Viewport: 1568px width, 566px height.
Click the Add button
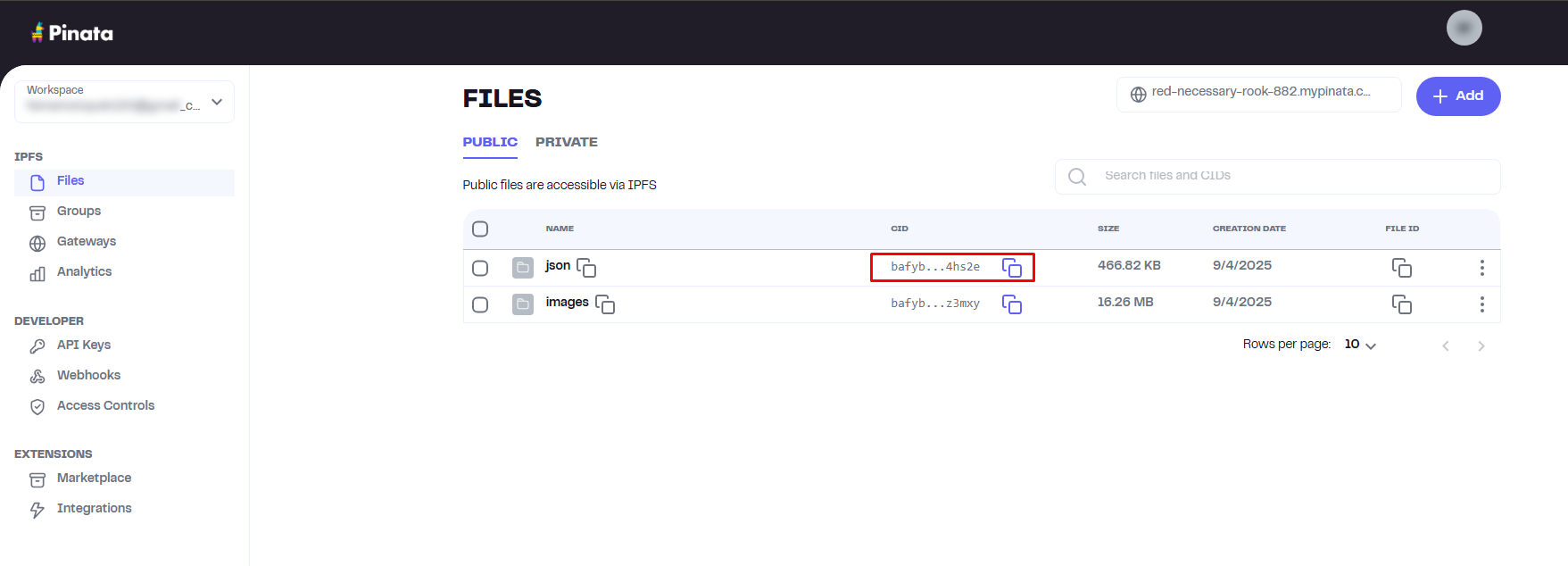tap(1458, 96)
